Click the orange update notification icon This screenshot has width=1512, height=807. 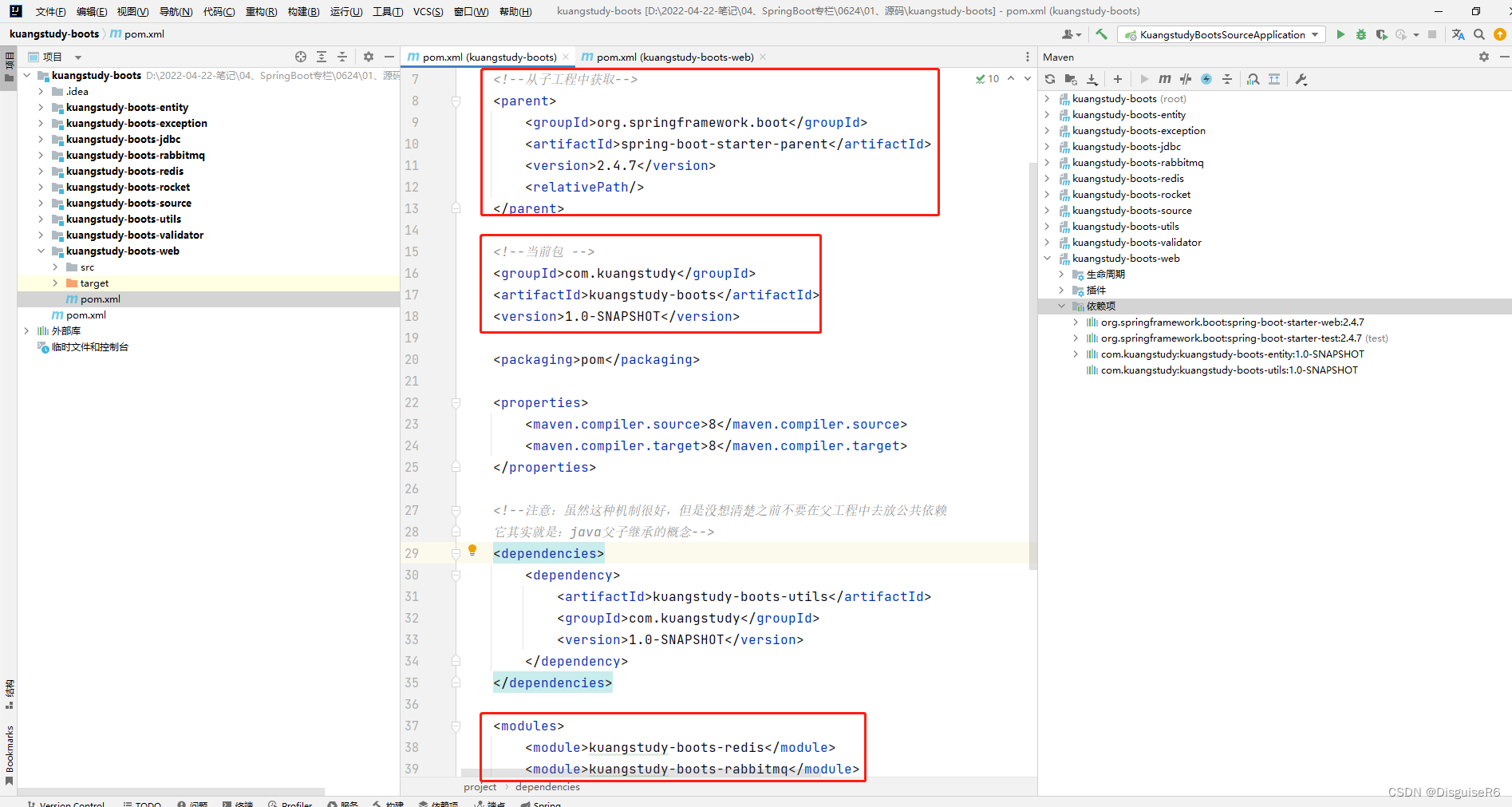[1500, 34]
